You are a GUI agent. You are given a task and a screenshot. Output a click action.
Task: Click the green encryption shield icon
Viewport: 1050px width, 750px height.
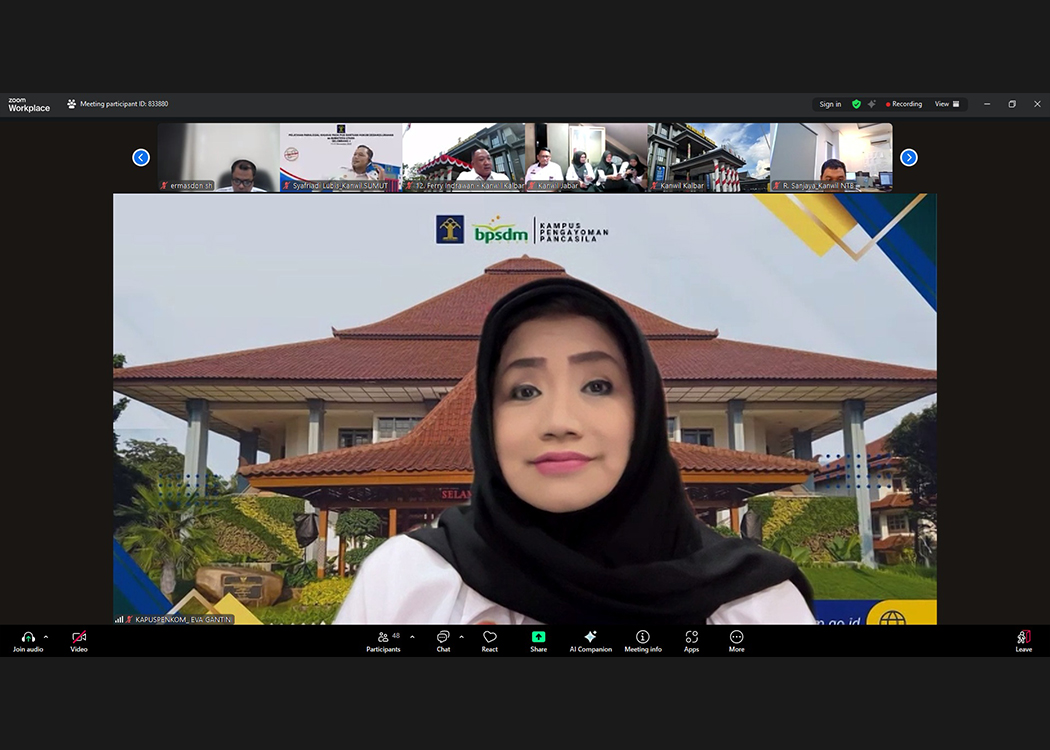pyautogui.click(x=856, y=104)
